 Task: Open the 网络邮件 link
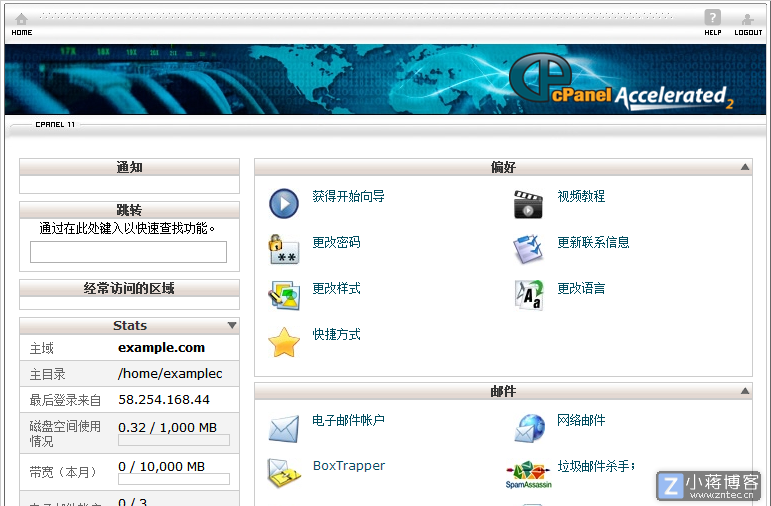tap(581, 420)
